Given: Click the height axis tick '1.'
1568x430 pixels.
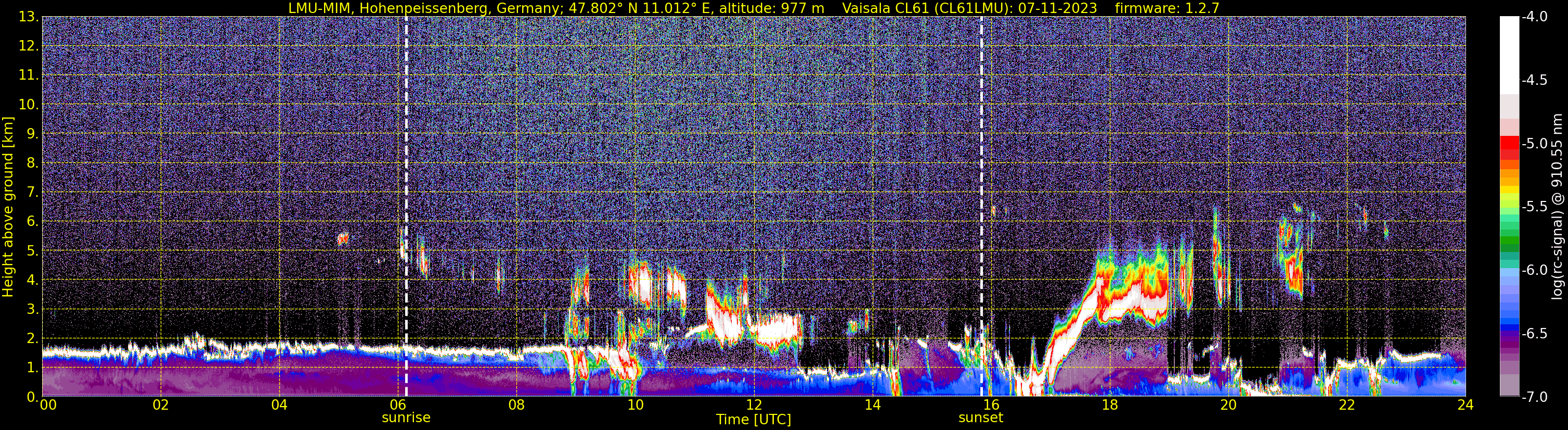Looking at the screenshot, I should [32, 368].
